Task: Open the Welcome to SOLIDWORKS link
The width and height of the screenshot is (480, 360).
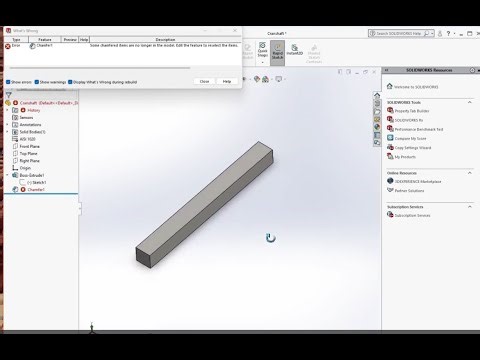Action: [416, 87]
